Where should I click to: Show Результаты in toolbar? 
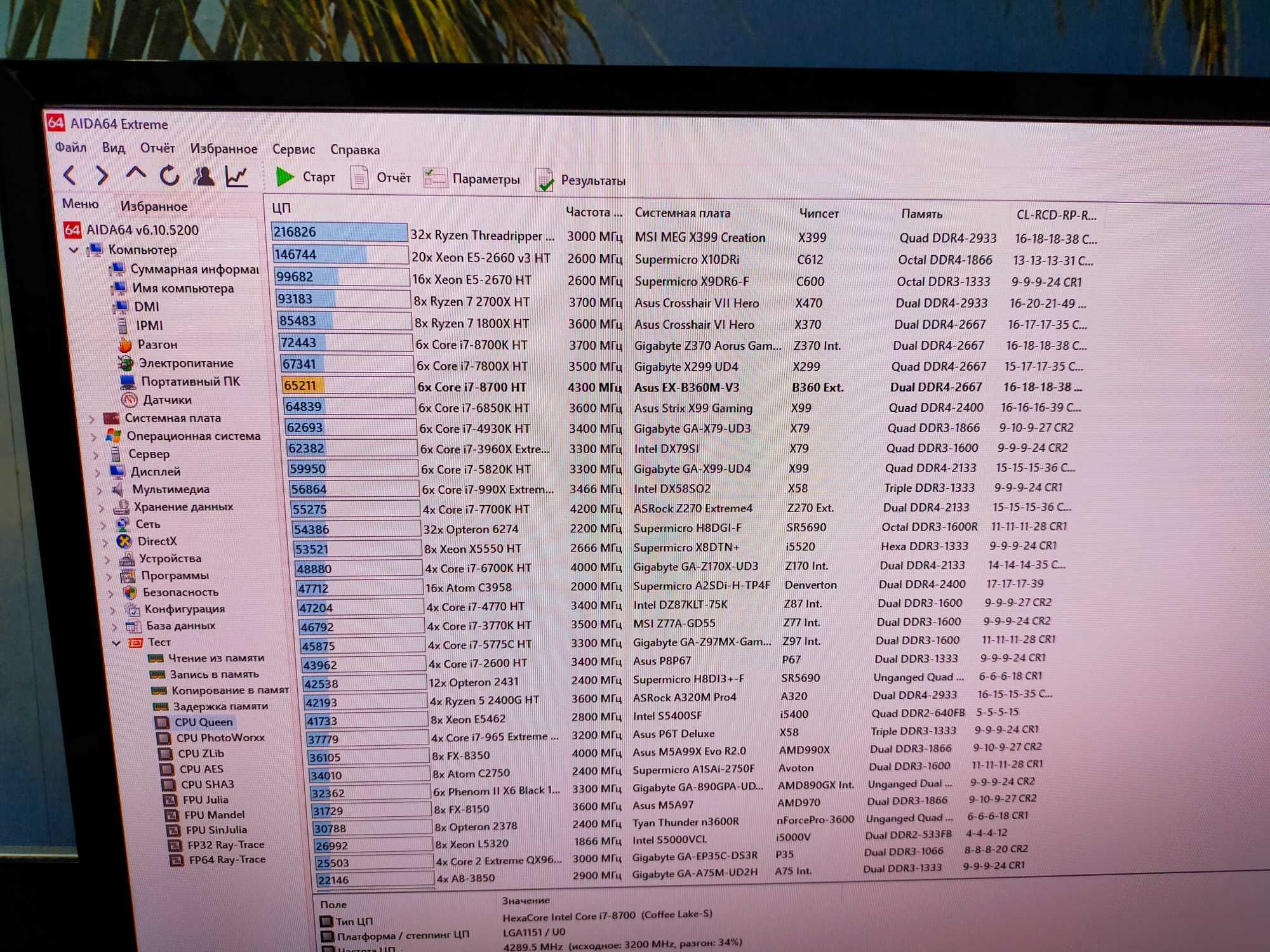[580, 181]
